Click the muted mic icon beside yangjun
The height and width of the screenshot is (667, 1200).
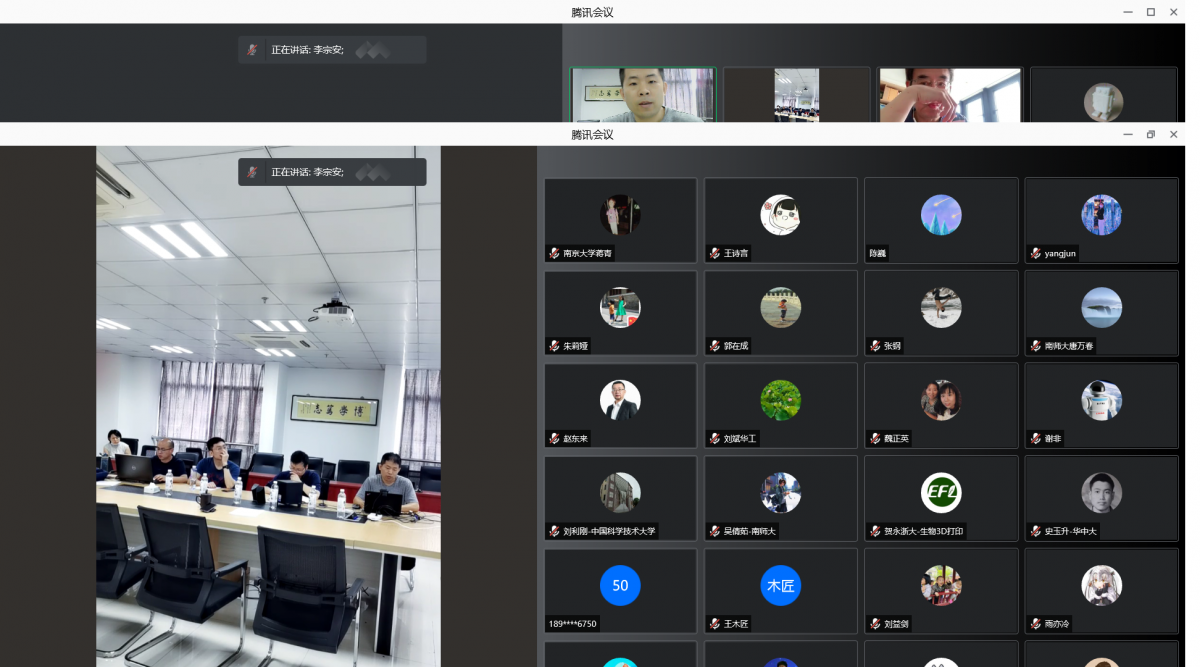tap(1035, 253)
